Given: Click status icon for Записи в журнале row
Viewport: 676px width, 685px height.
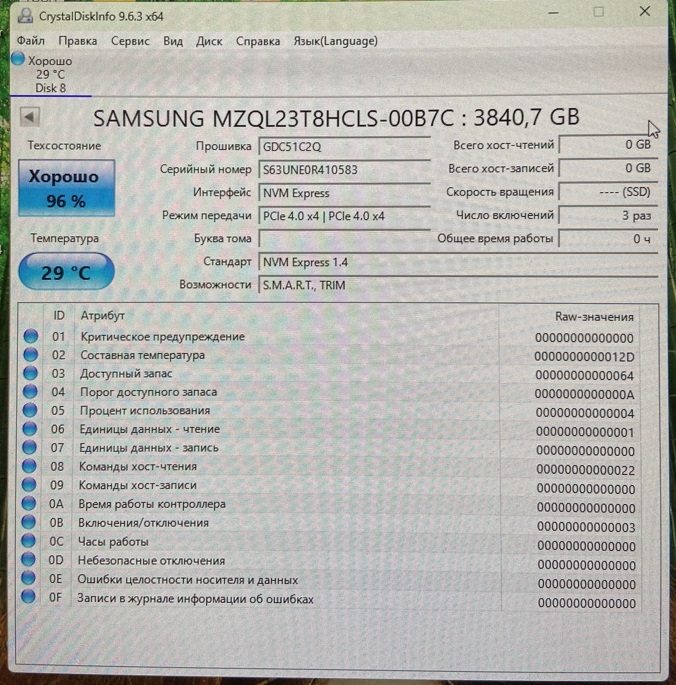Looking at the screenshot, I should click(28, 597).
